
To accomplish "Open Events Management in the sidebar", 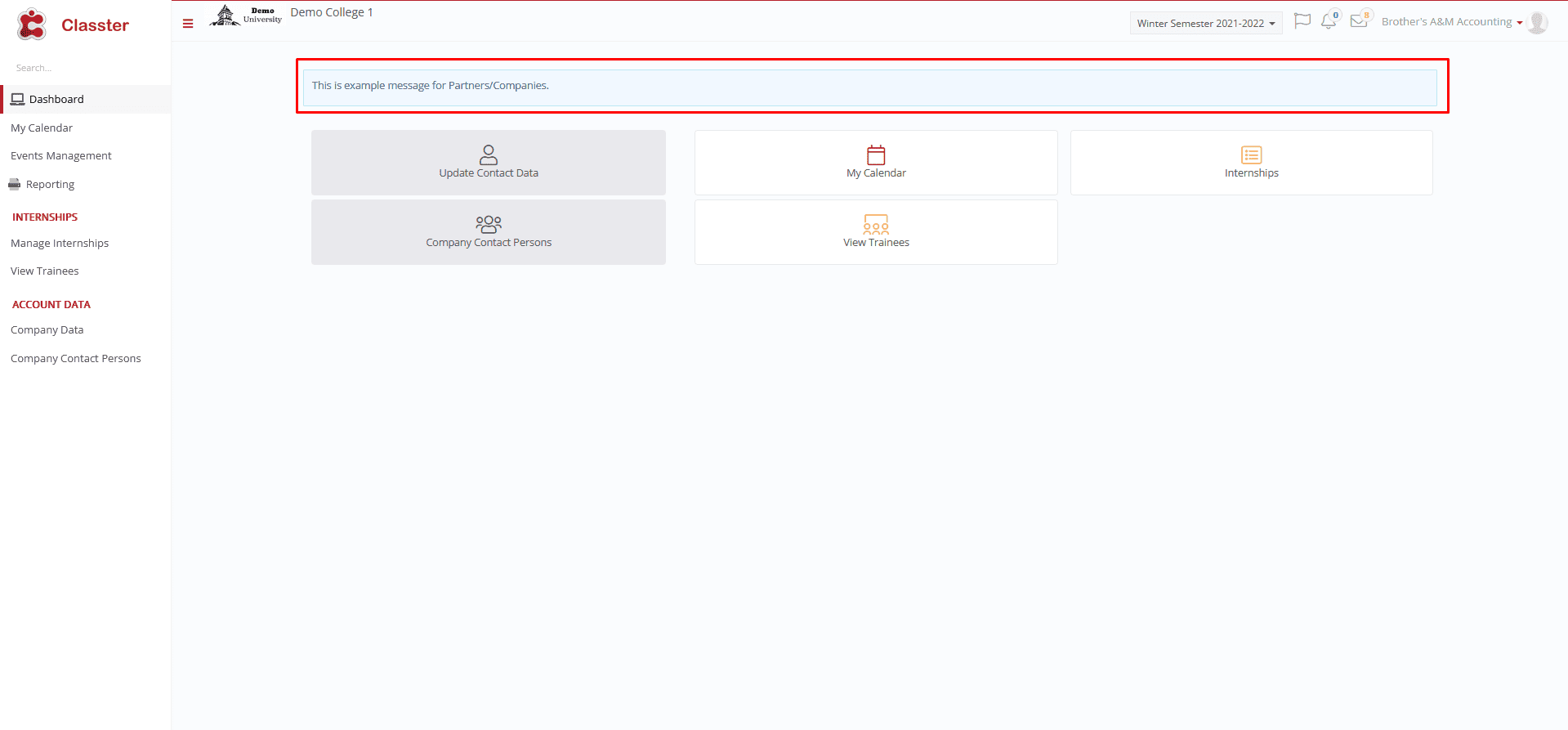I will (61, 155).
